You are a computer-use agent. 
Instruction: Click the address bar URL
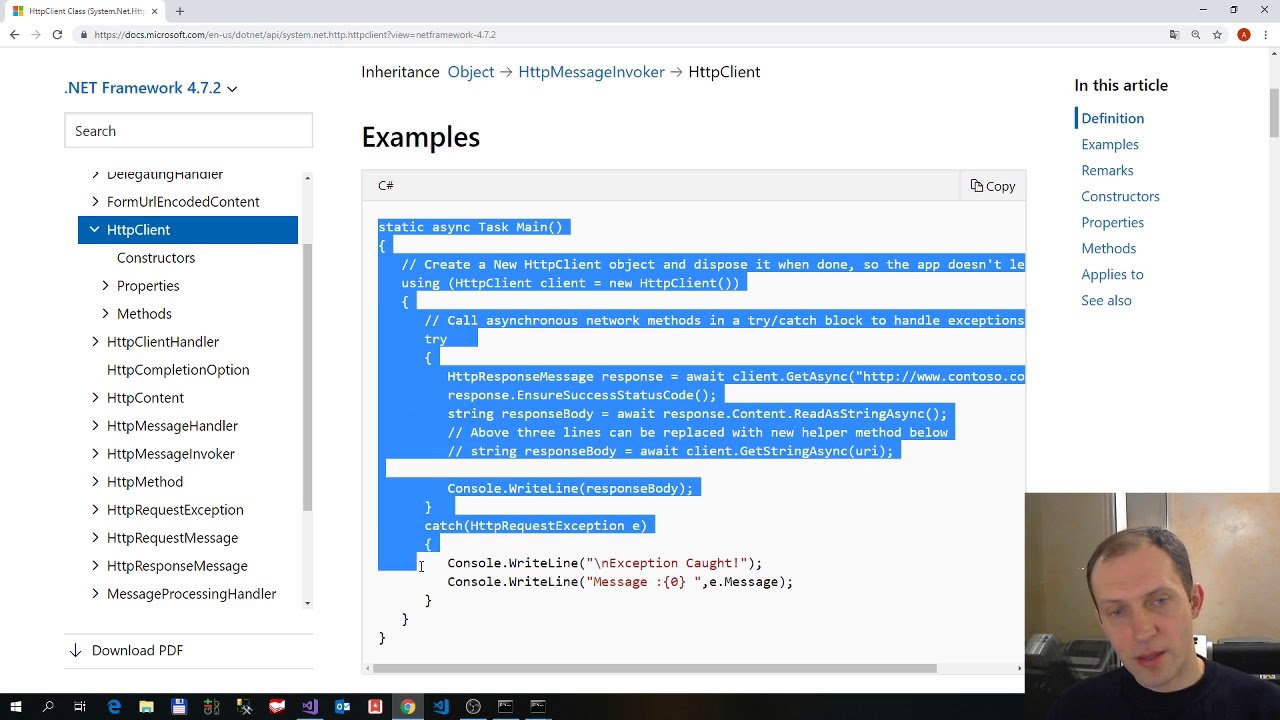(295, 35)
